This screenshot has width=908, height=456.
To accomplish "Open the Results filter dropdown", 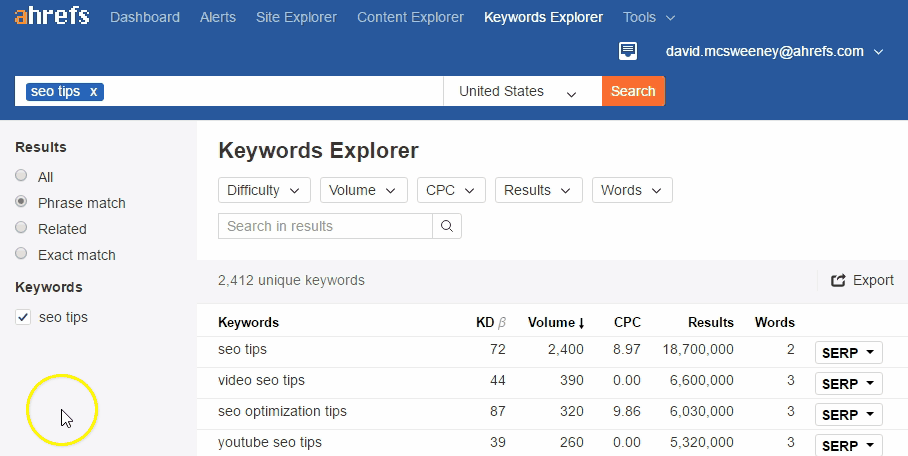I will point(539,190).
